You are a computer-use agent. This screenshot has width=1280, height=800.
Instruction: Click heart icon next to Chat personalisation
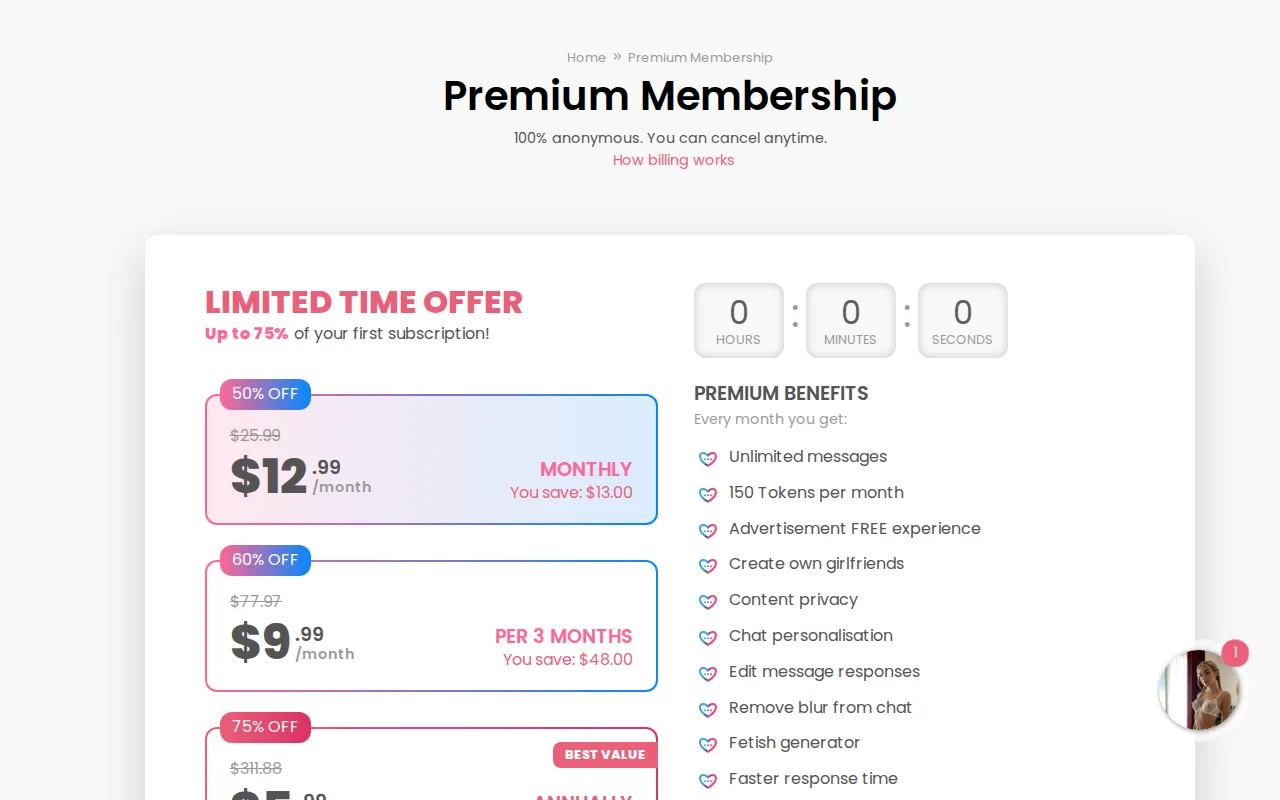[x=708, y=638]
